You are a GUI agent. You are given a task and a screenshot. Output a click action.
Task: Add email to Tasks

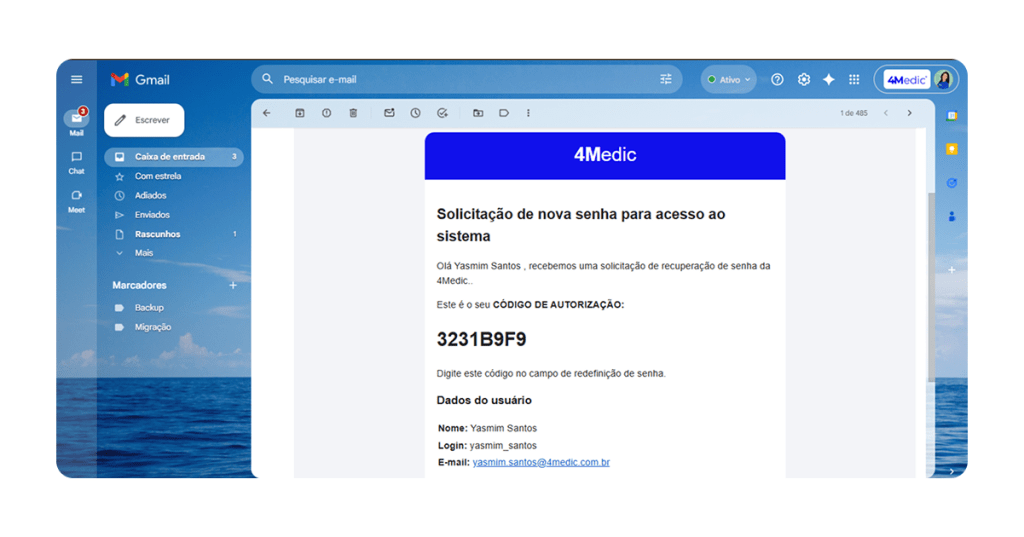(442, 113)
